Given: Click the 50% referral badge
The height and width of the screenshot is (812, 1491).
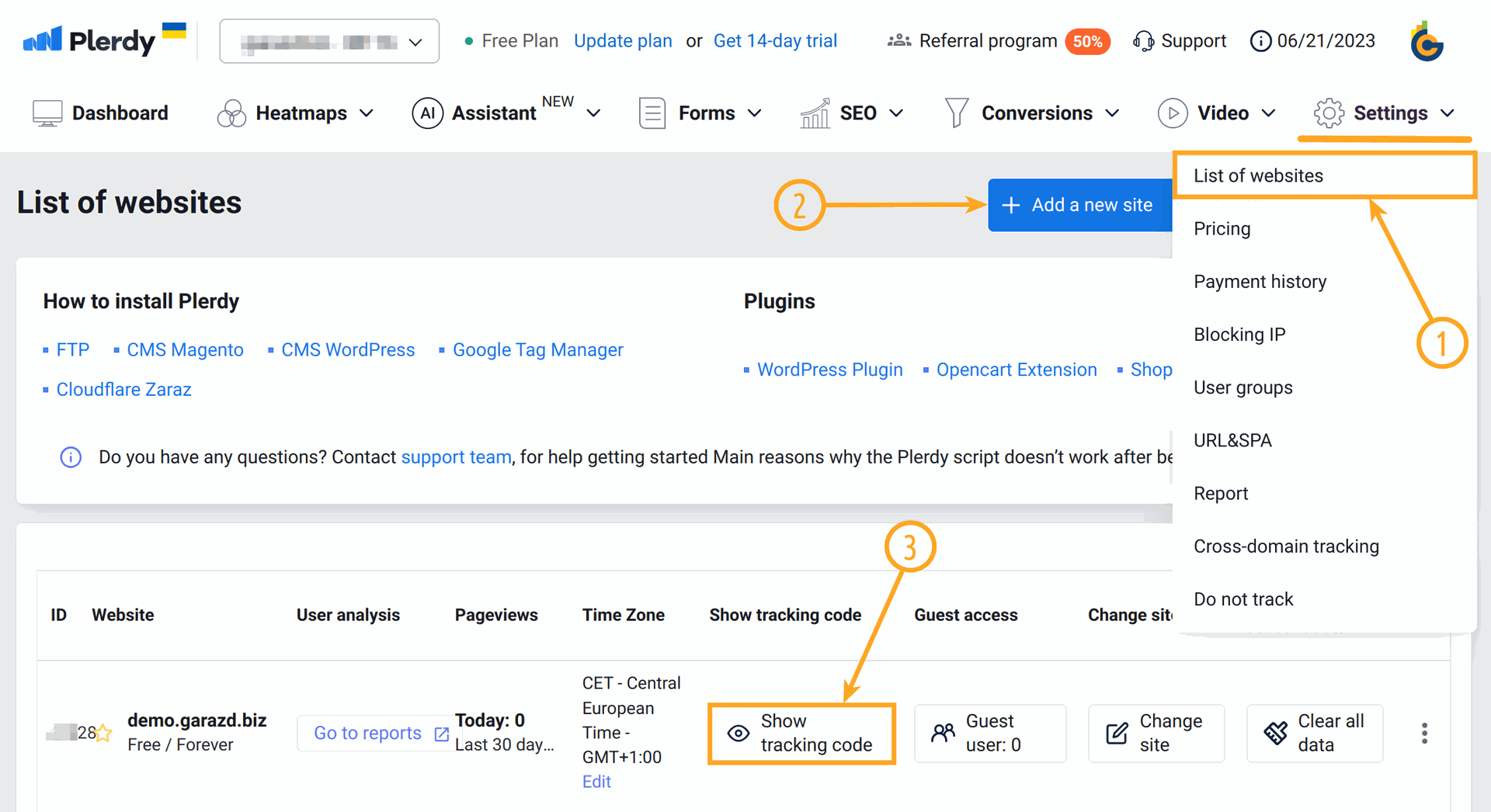Looking at the screenshot, I should (1087, 41).
